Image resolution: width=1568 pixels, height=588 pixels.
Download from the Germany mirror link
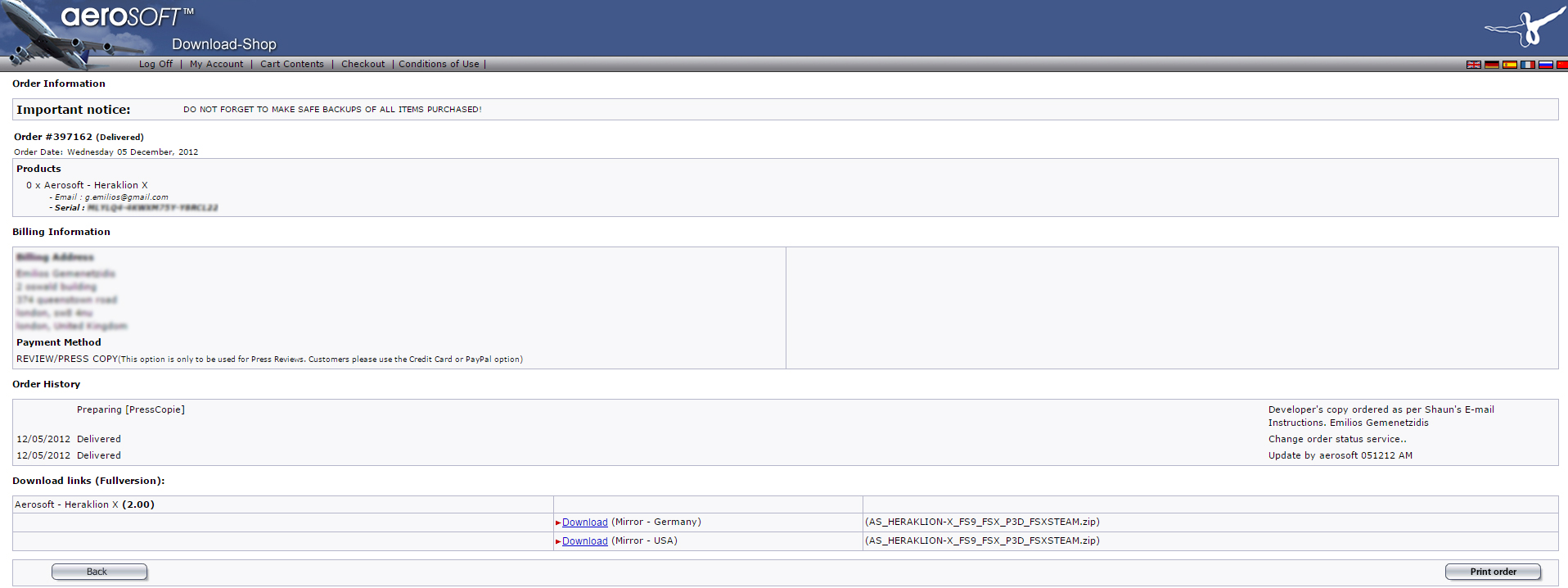[x=584, y=522]
